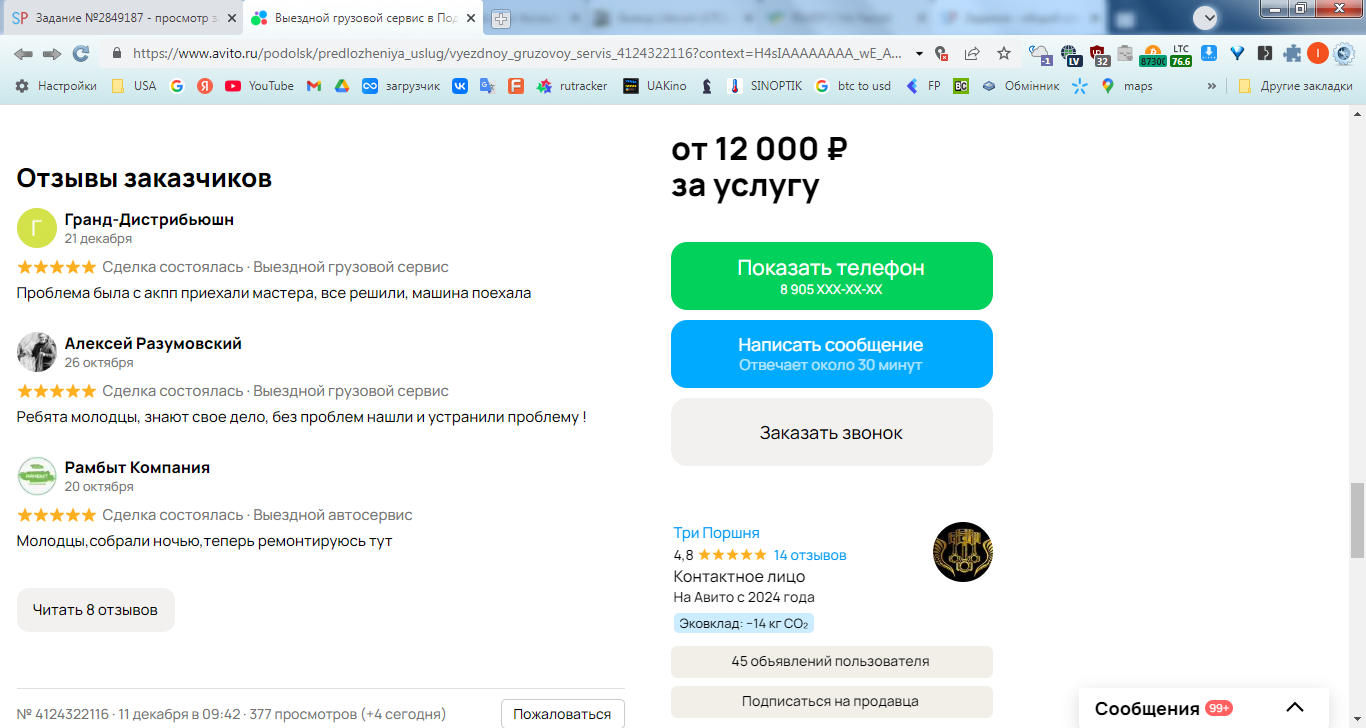Open the Gmail bookmark icon
The image size is (1366, 728).
[313, 86]
